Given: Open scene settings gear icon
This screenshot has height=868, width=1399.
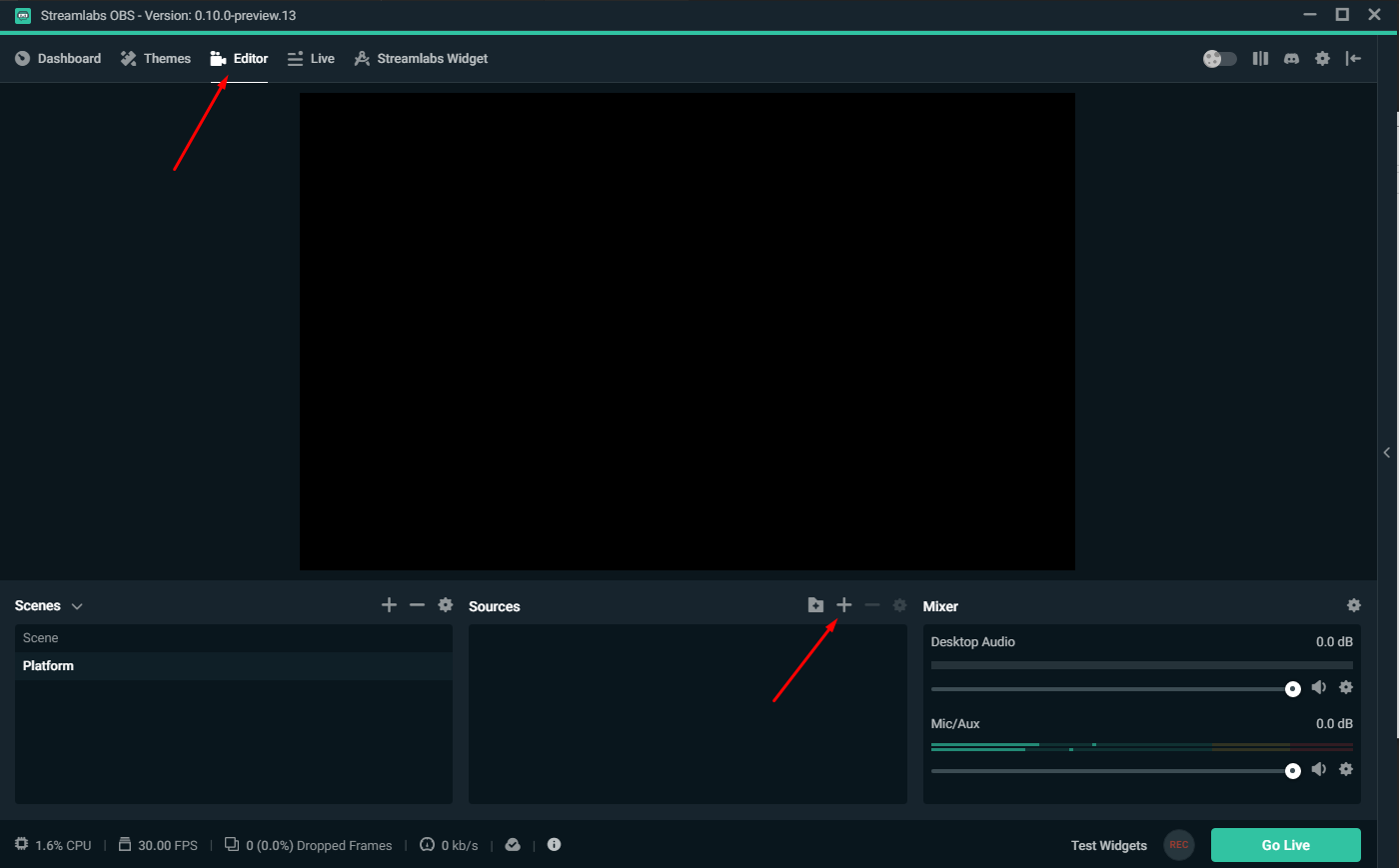Looking at the screenshot, I should [446, 605].
